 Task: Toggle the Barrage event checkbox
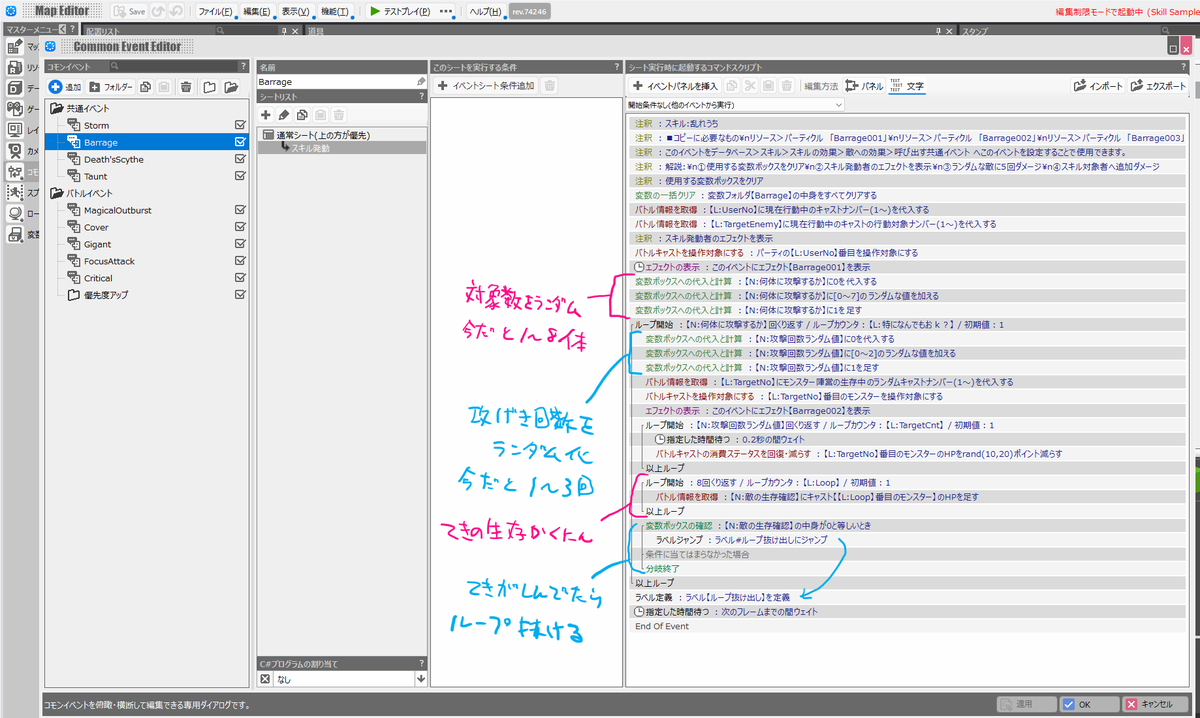point(240,143)
